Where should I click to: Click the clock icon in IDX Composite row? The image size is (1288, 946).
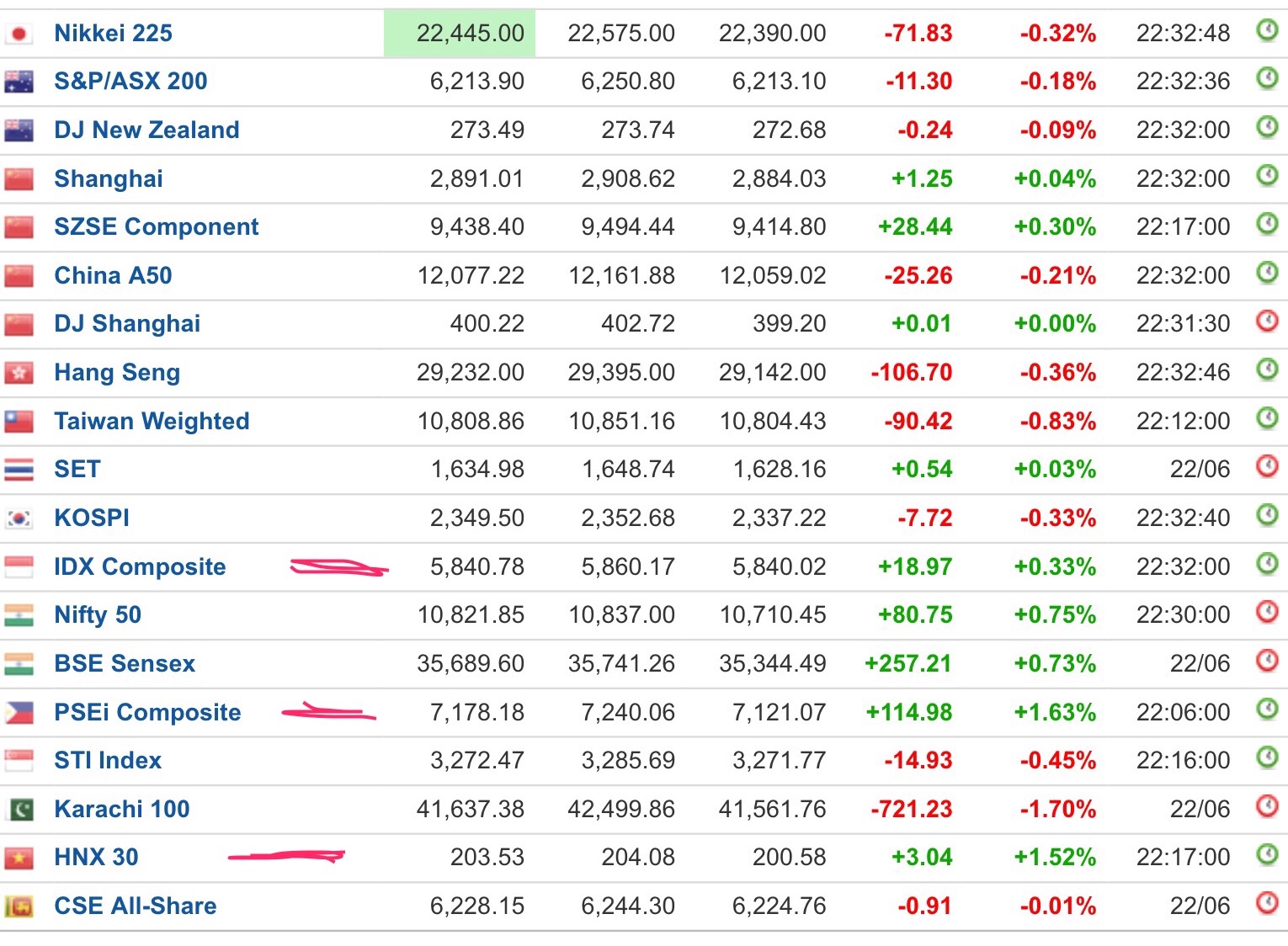click(1267, 564)
